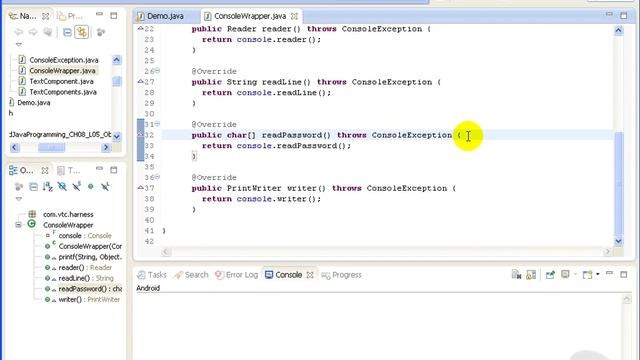Collapse All in the Outline toolbar
This screenshot has height=360, width=640.
(x=33, y=187)
